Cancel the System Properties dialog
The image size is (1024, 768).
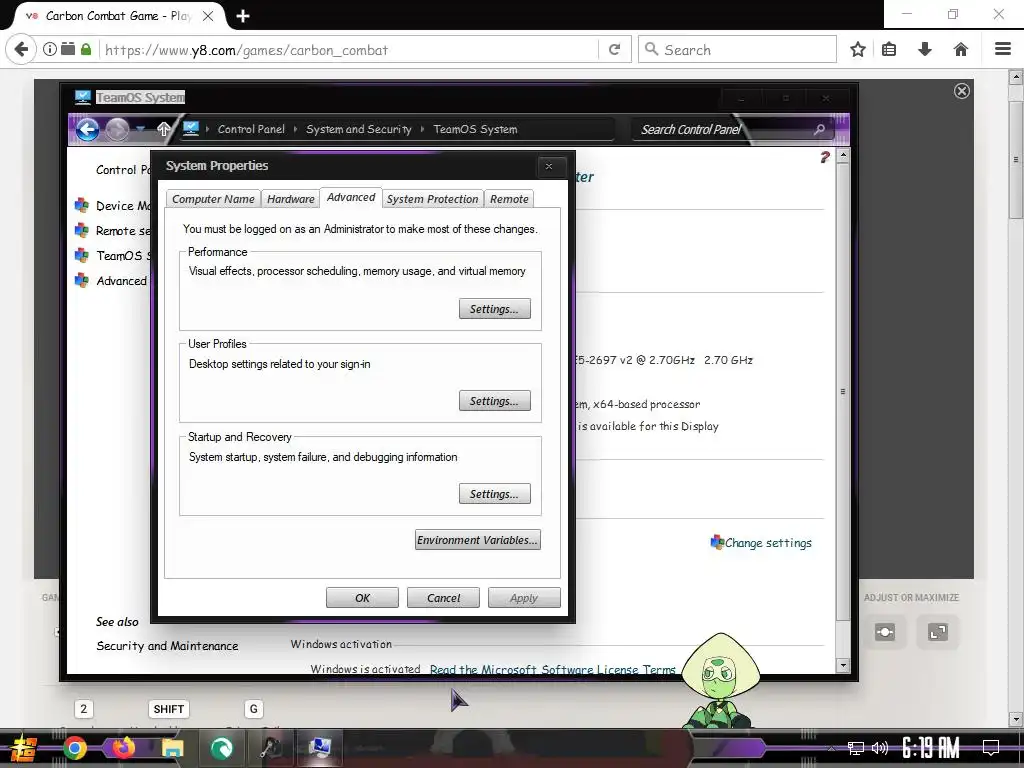443,598
